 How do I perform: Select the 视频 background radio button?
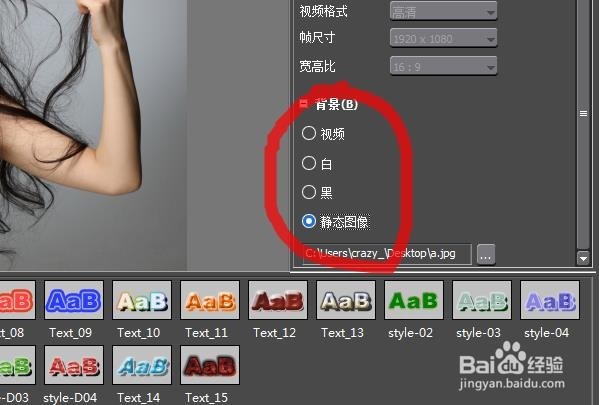[x=309, y=133]
